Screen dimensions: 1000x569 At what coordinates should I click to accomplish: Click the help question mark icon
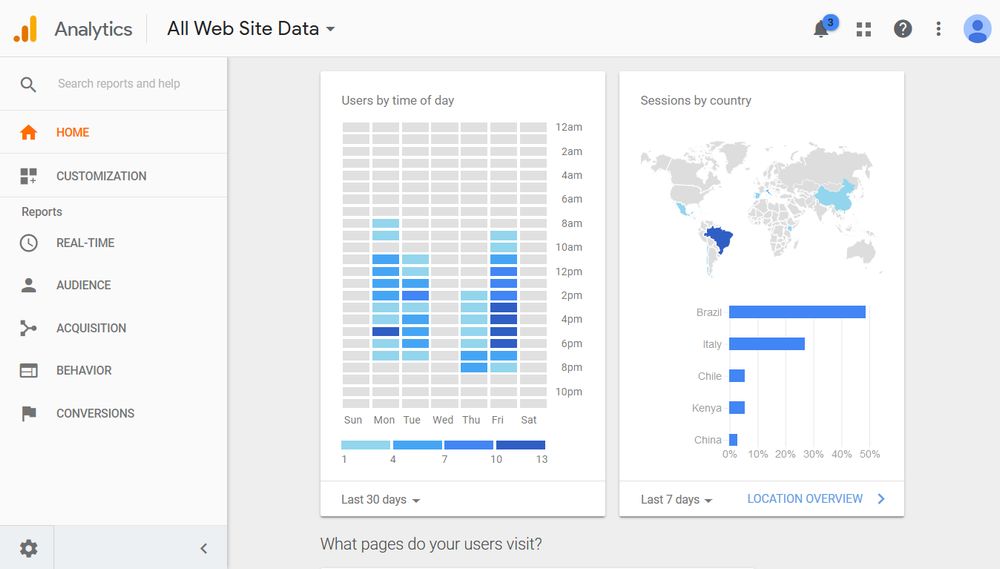click(x=902, y=29)
